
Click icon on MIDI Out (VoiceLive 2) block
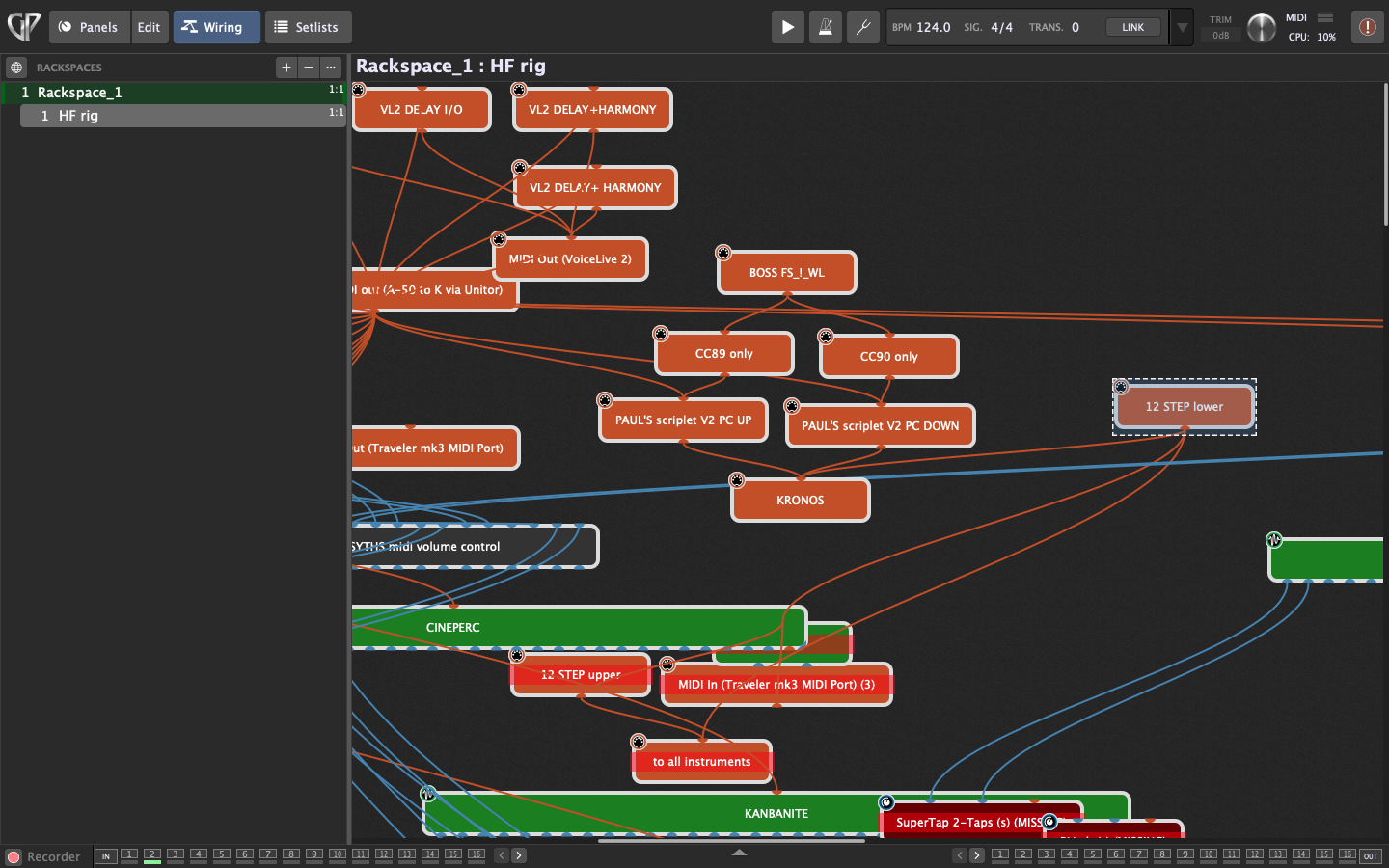(x=499, y=238)
